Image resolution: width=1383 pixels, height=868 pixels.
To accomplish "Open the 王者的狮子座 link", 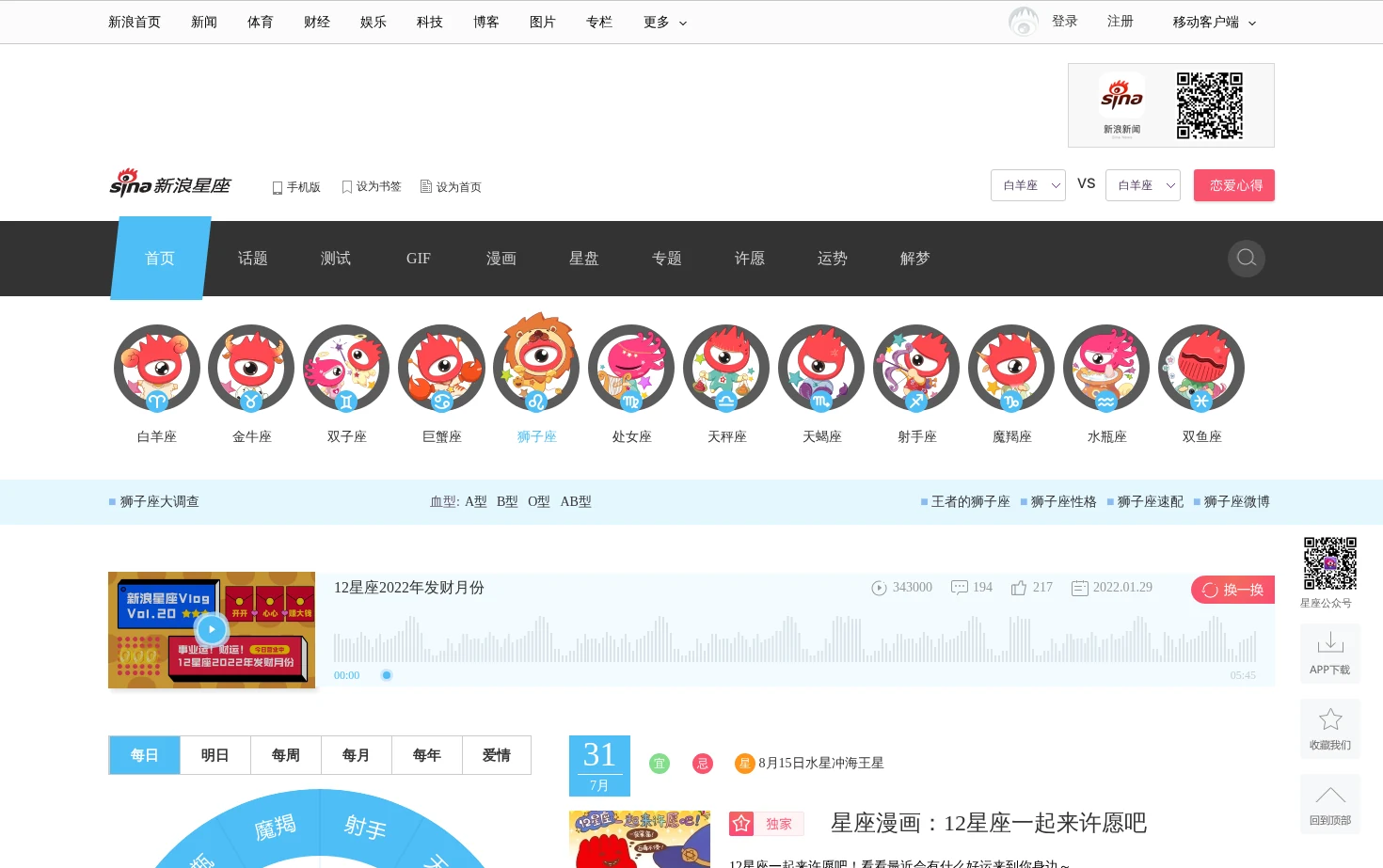I will click(x=970, y=502).
